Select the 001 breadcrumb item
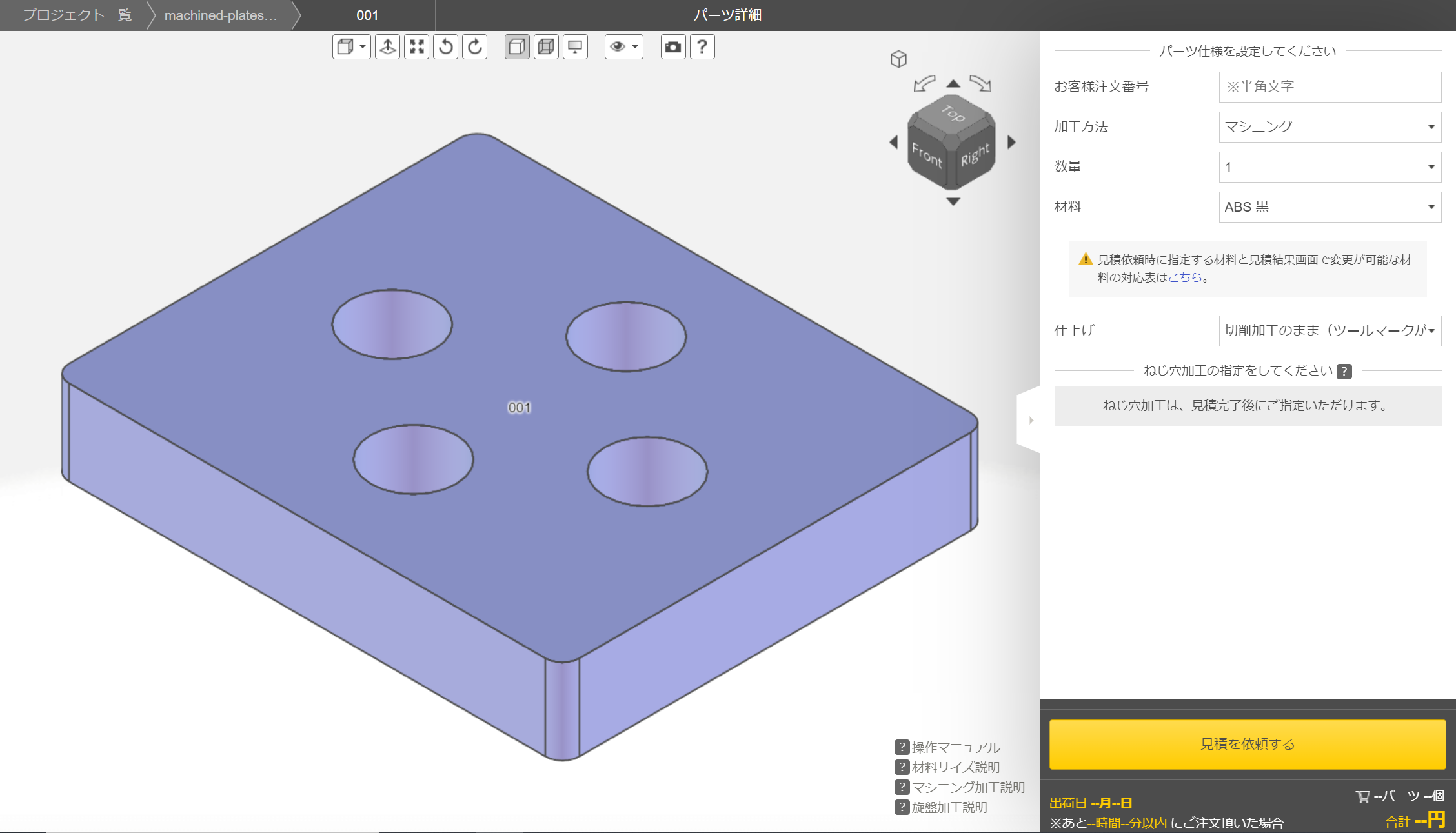This screenshot has height=833, width=1456. coord(367,15)
